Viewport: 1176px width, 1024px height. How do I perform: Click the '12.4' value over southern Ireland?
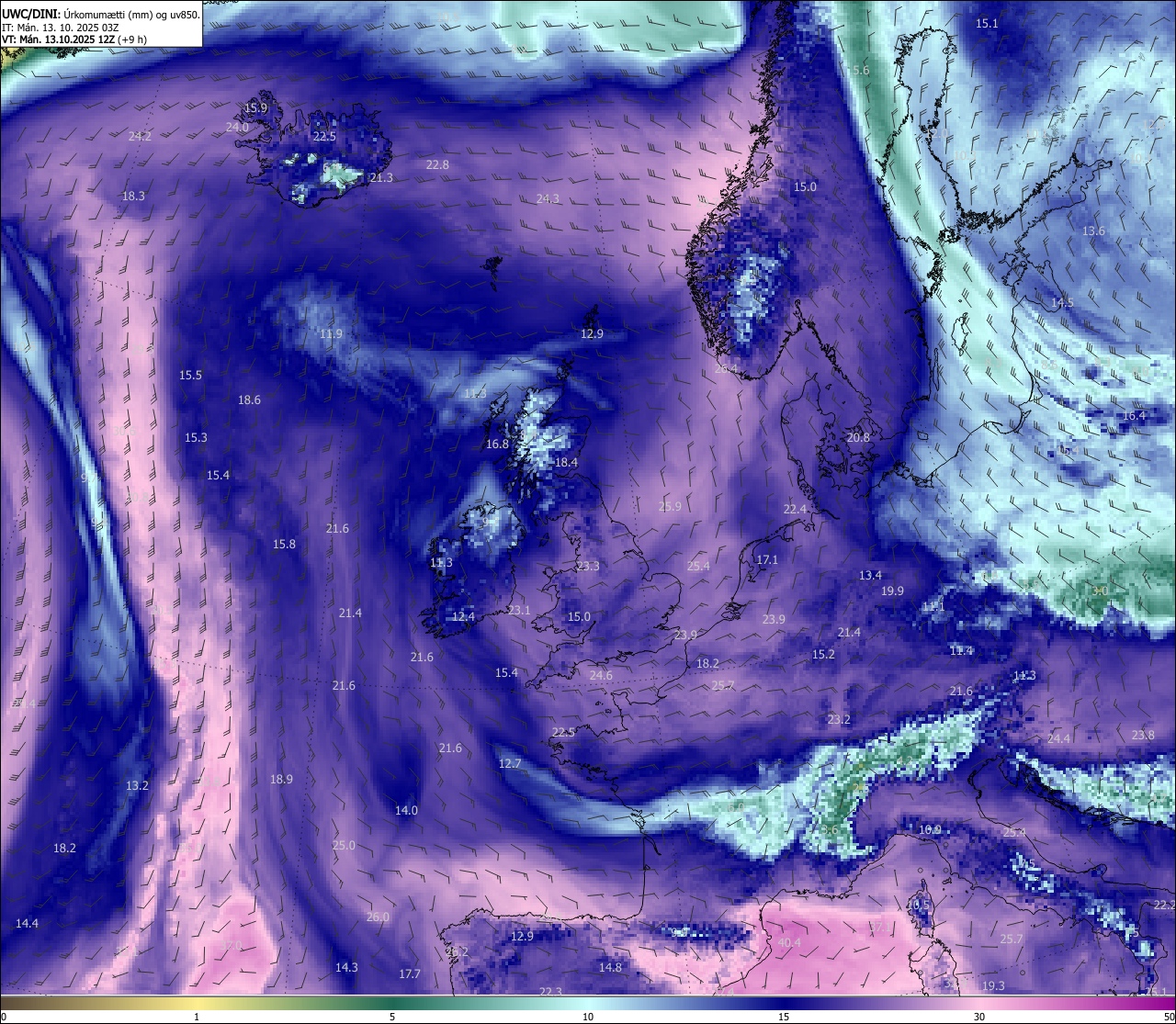pos(463,616)
